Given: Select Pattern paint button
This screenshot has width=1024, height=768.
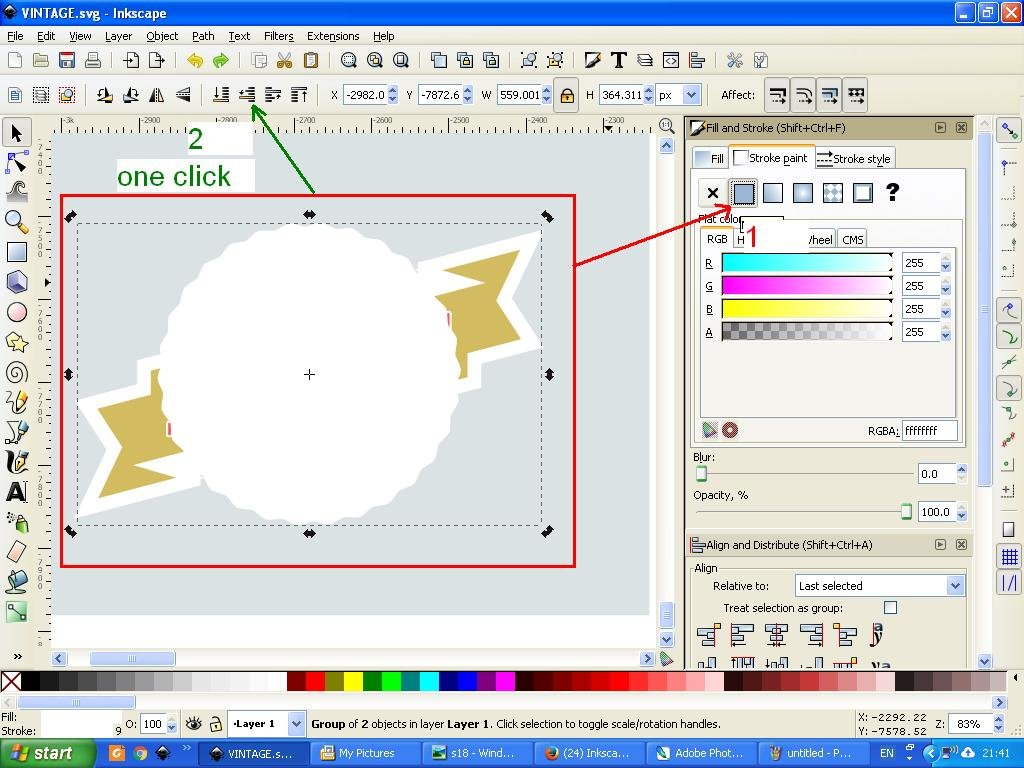Looking at the screenshot, I should 833,193.
